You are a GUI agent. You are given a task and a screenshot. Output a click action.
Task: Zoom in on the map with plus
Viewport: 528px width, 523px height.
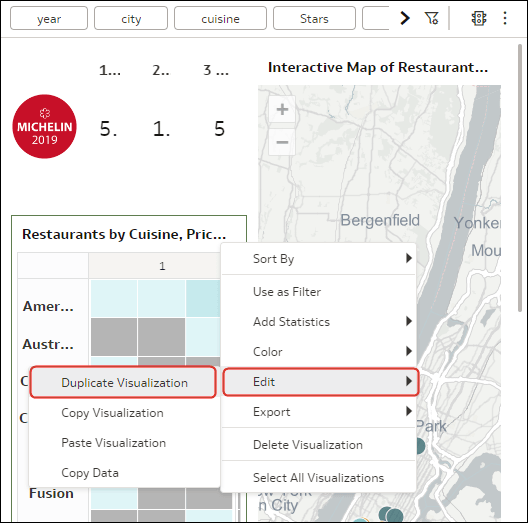(x=282, y=109)
